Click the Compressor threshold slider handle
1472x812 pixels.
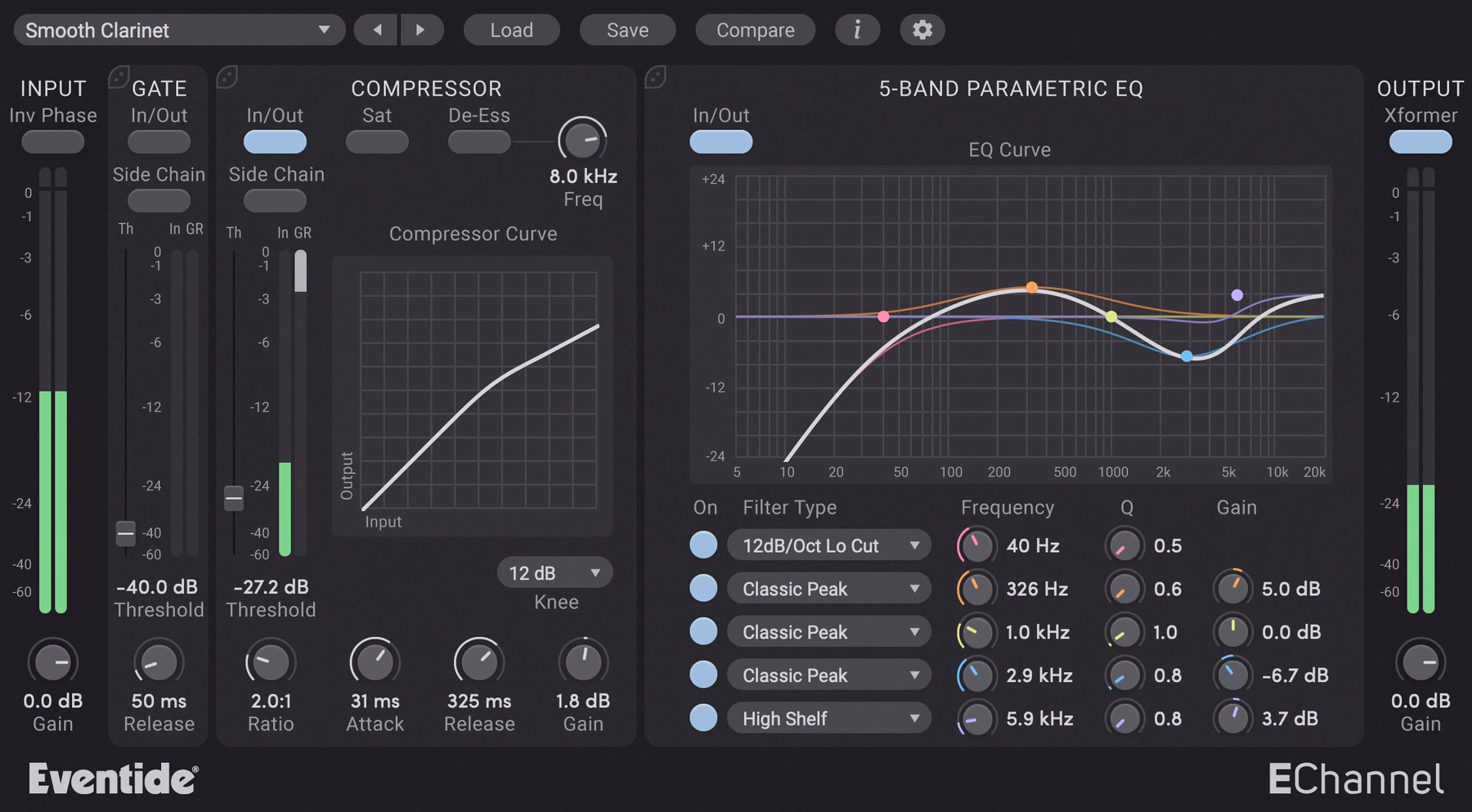tap(234, 497)
